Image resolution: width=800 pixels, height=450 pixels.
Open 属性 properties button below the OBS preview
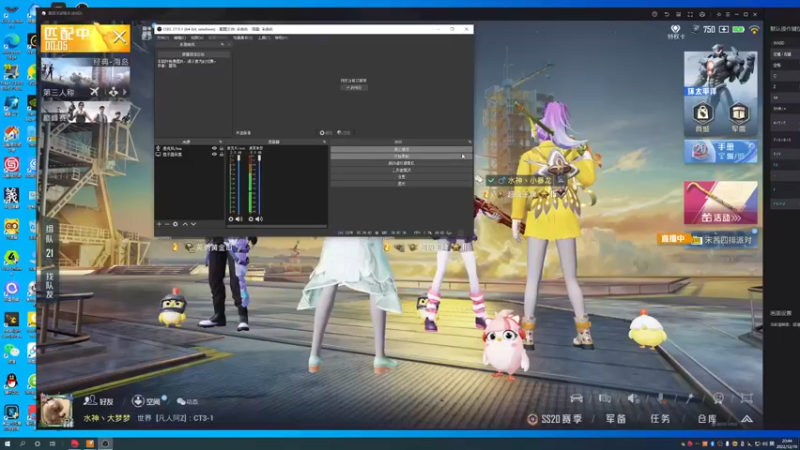326,133
